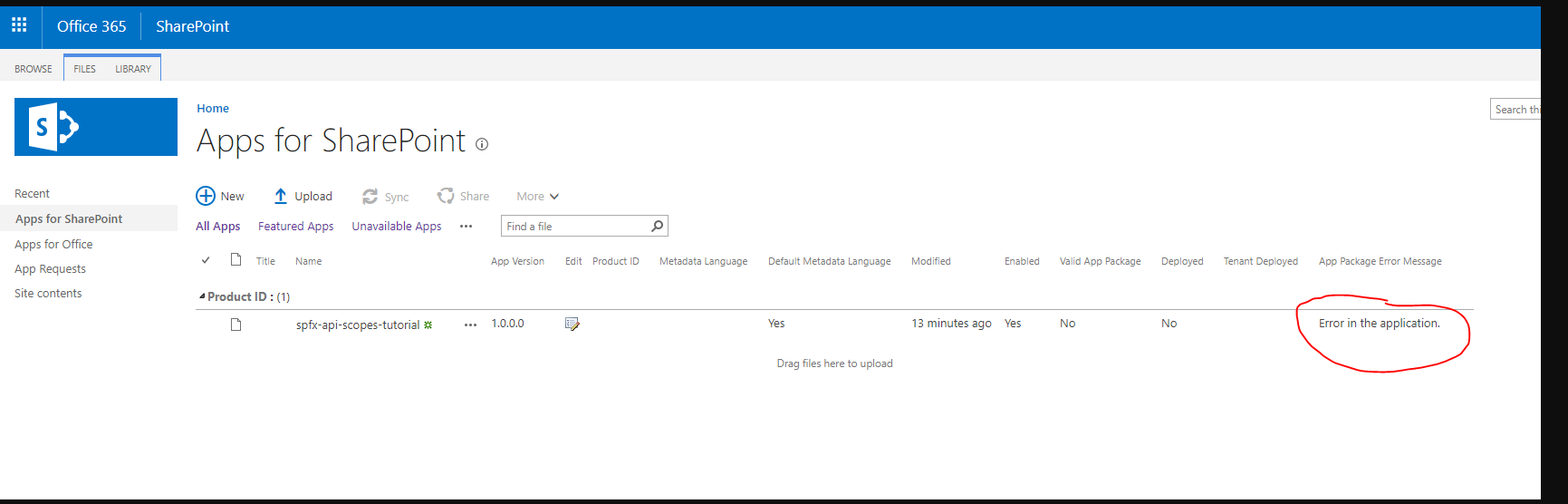Focus the Search this site box
The width and height of the screenshot is (1568, 504).
tap(1515, 109)
